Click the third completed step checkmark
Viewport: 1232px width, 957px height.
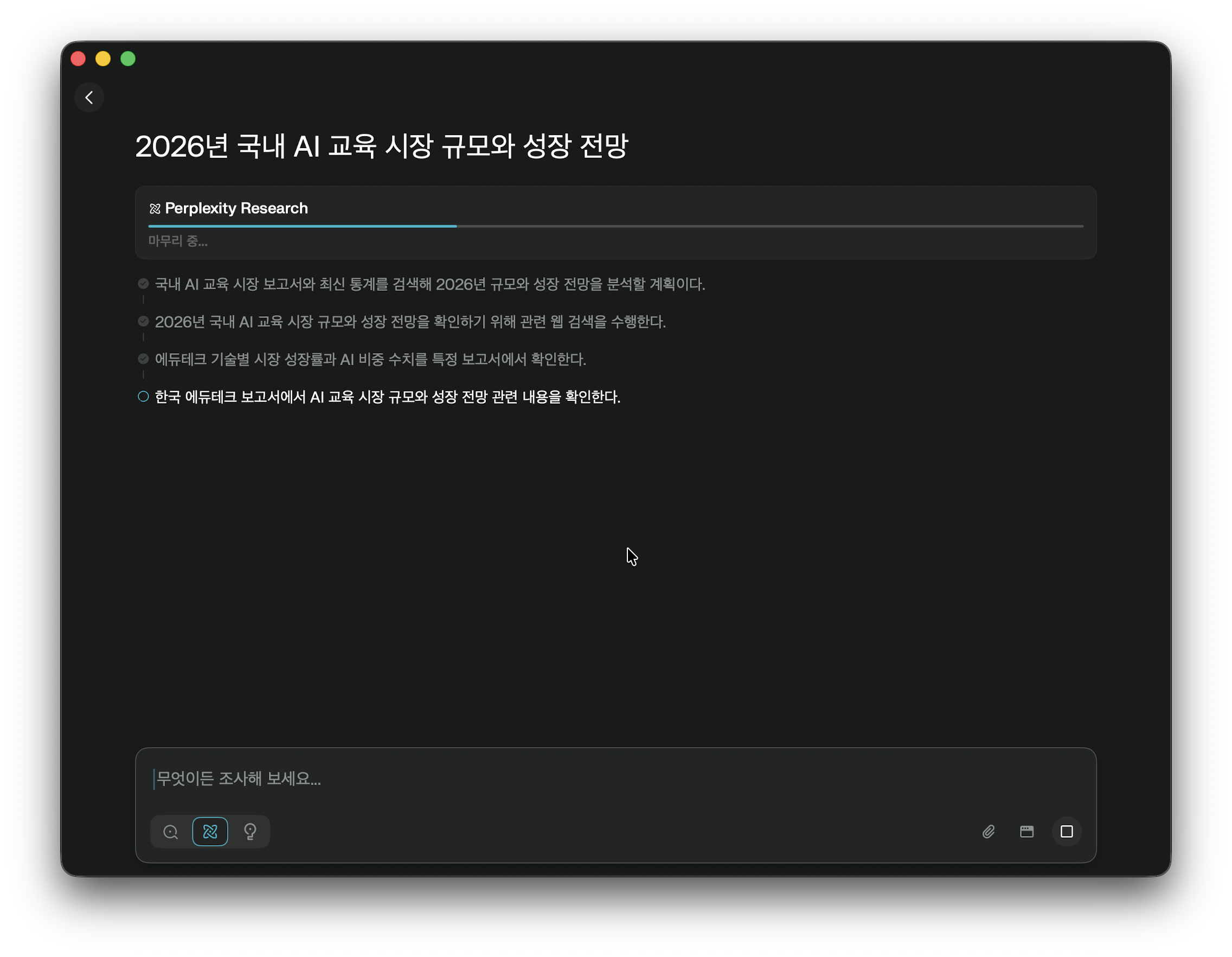click(x=143, y=359)
